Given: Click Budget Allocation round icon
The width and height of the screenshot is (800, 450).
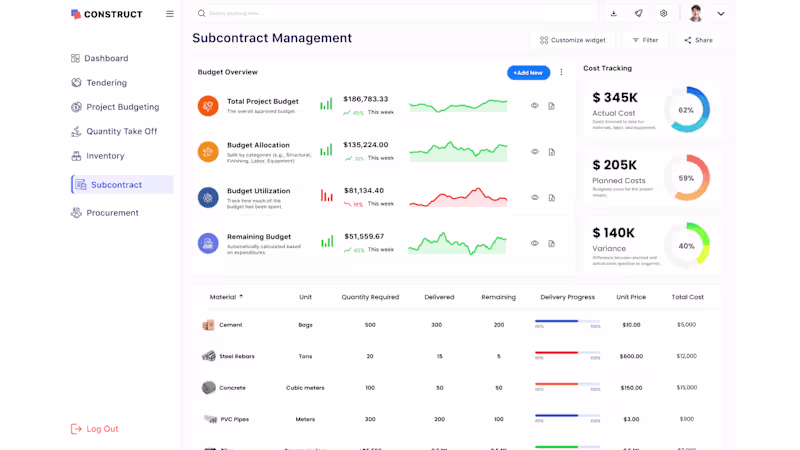Looking at the screenshot, I should coord(208,152).
